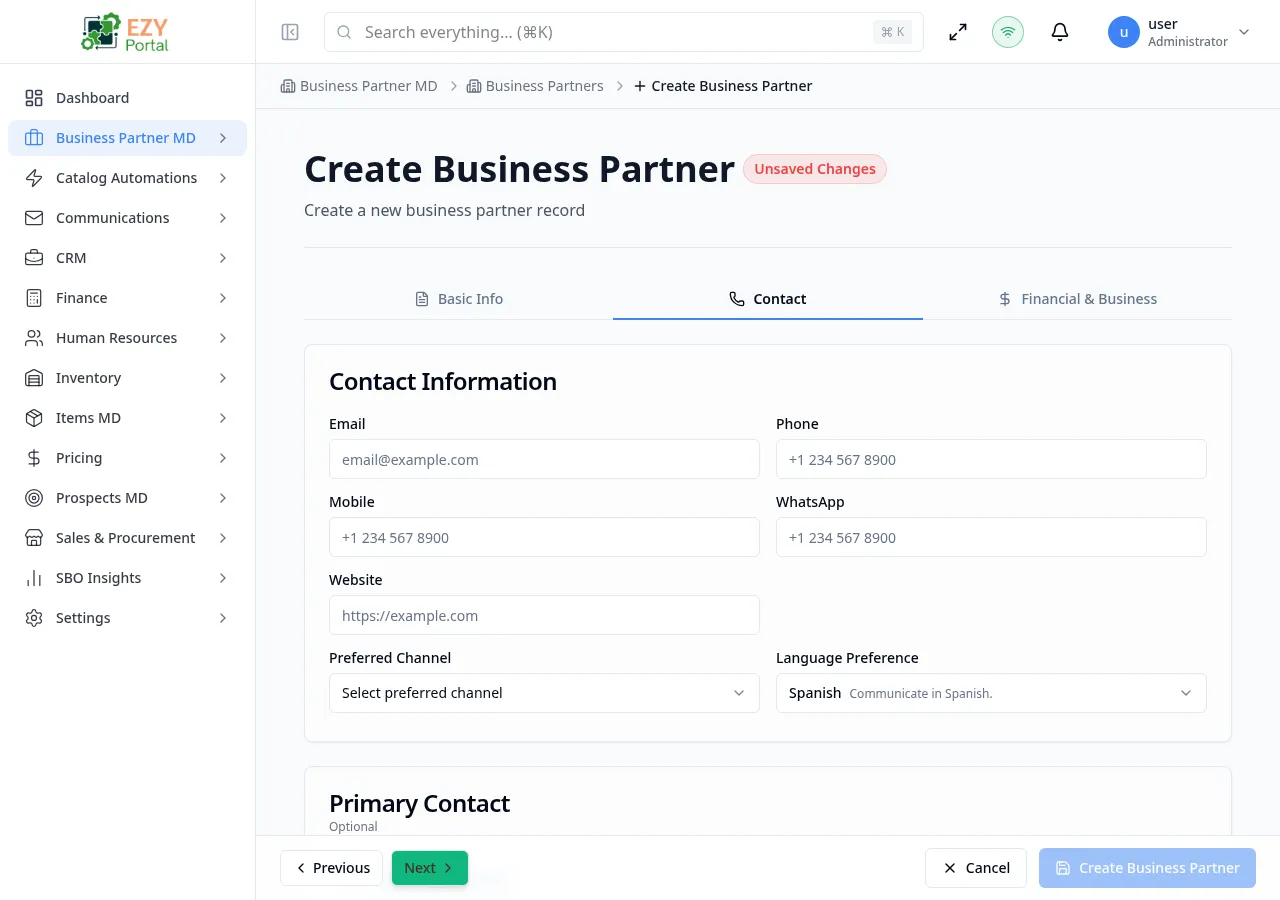Click the sidebar collapse panel icon
Viewport: 1280px width, 900px height.
pos(289,32)
